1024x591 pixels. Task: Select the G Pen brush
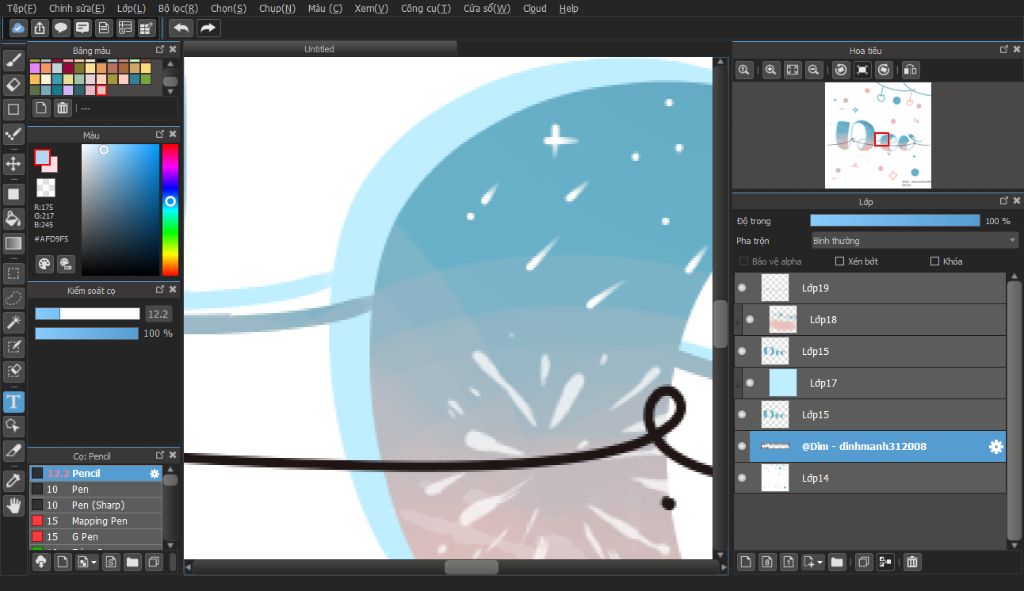96,536
